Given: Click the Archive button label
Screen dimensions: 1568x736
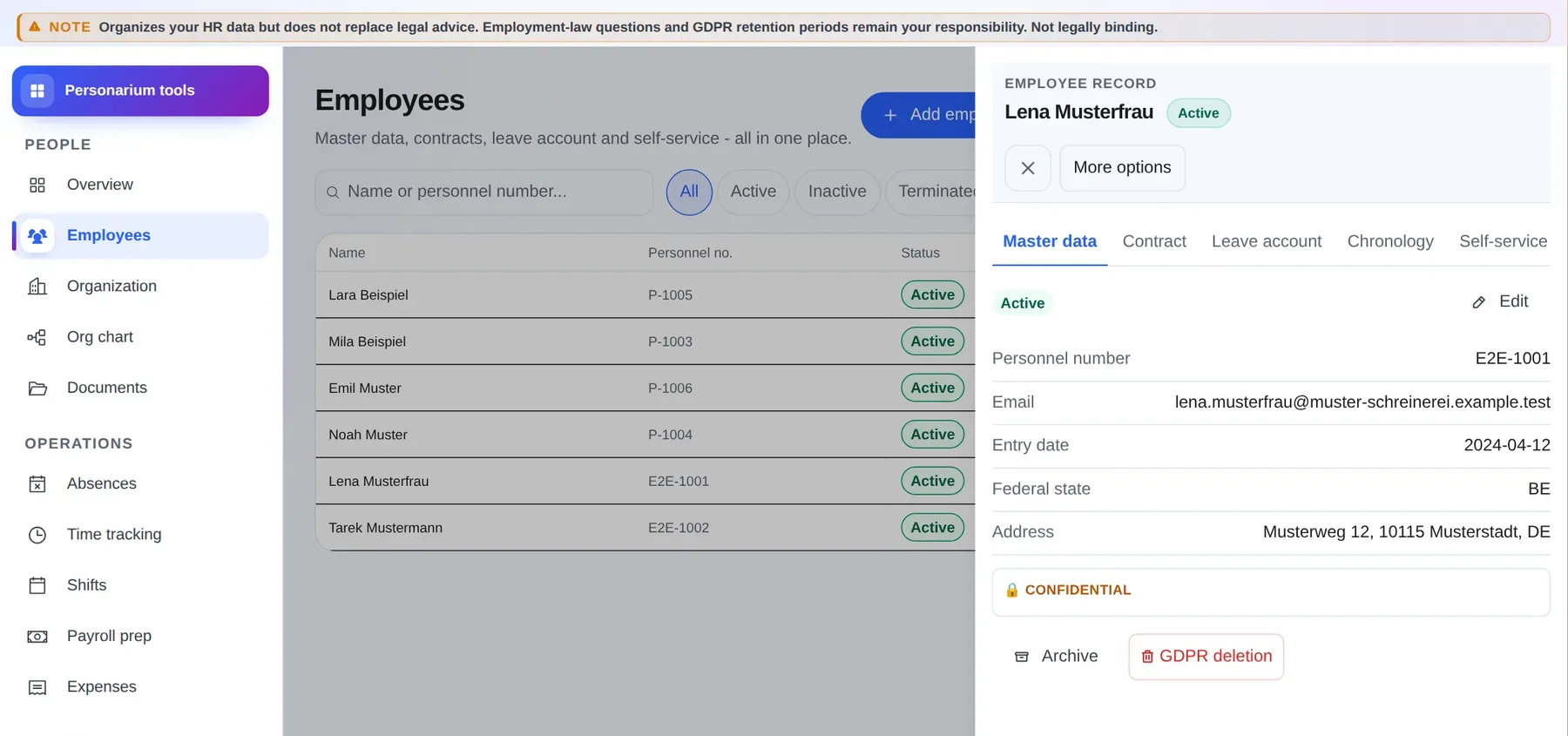Looking at the screenshot, I should pos(1070,657).
